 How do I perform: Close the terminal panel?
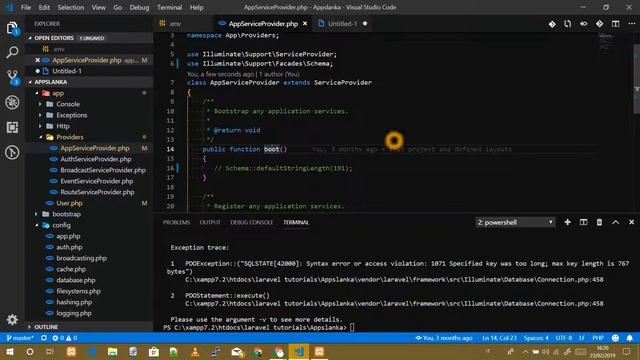click(631, 222)
